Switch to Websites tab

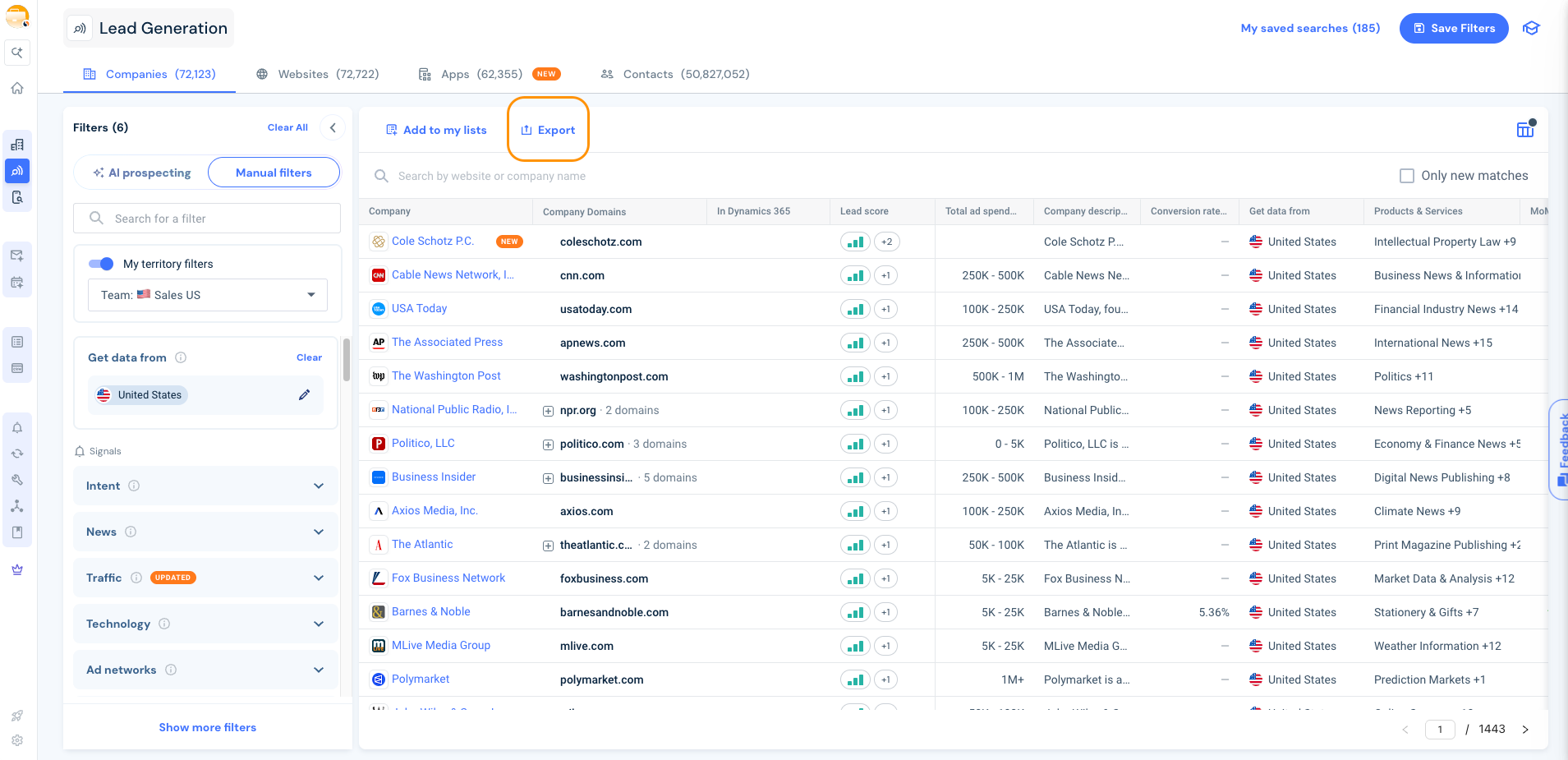coord(318,74)
